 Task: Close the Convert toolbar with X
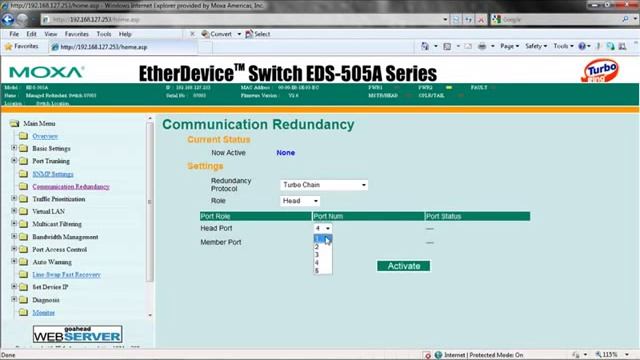click(192, 34)
